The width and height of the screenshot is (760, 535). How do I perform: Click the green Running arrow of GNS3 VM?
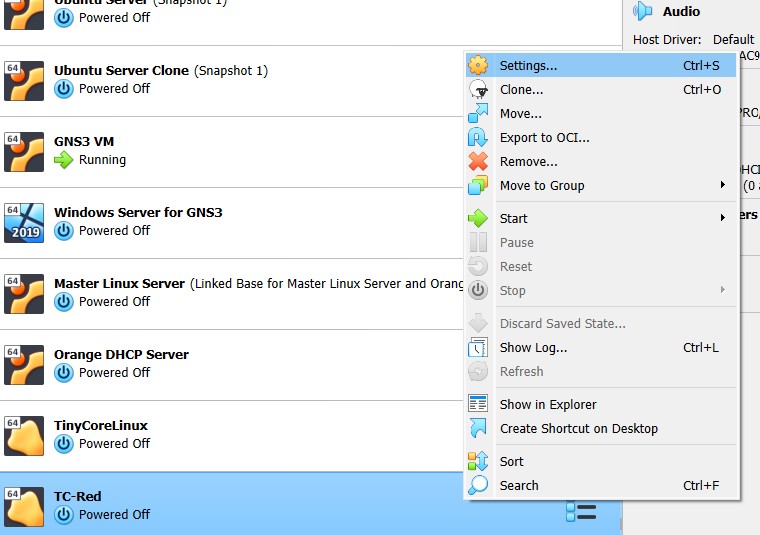63,160
